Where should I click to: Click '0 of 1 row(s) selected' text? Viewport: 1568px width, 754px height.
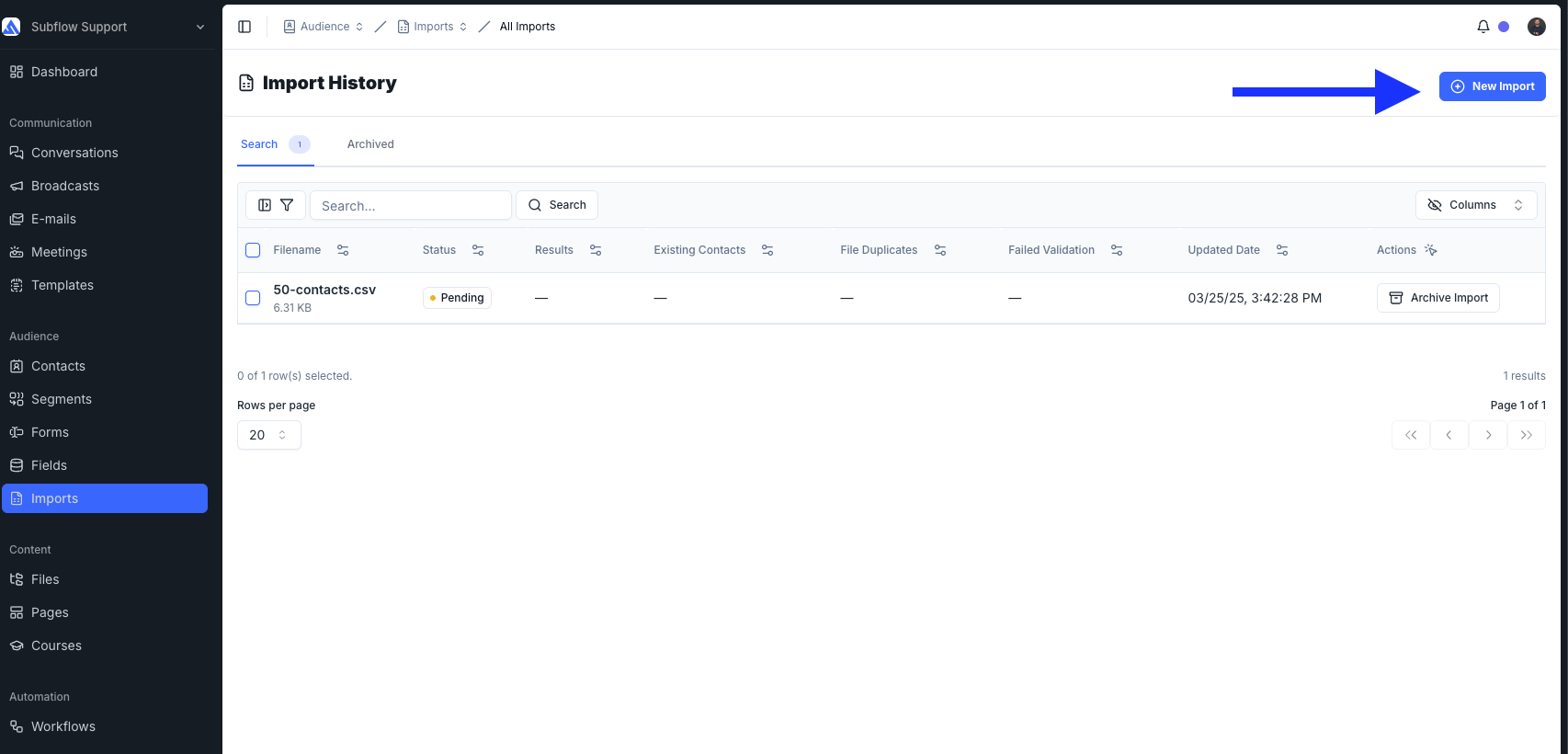pos(294,376)
